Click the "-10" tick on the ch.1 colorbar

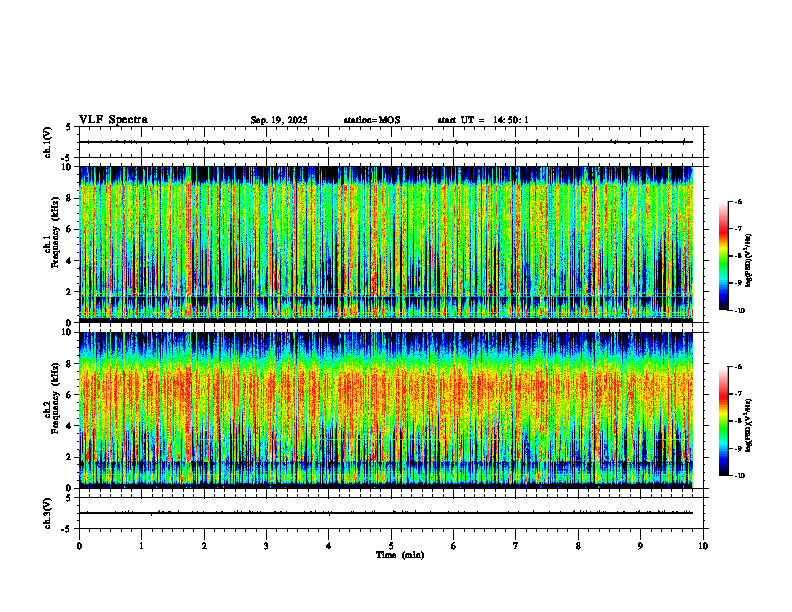pyautogui.click(x=739, y=311)
